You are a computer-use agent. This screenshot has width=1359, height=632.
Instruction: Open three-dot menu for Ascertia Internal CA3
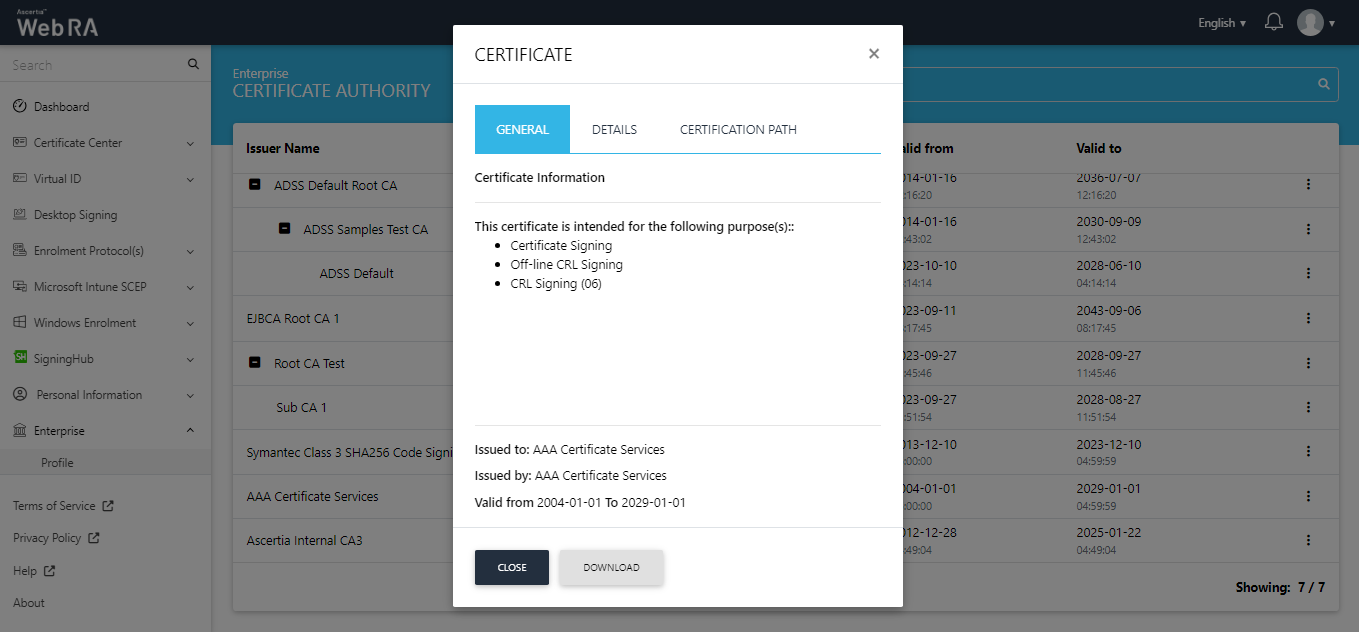point(1307,540)
